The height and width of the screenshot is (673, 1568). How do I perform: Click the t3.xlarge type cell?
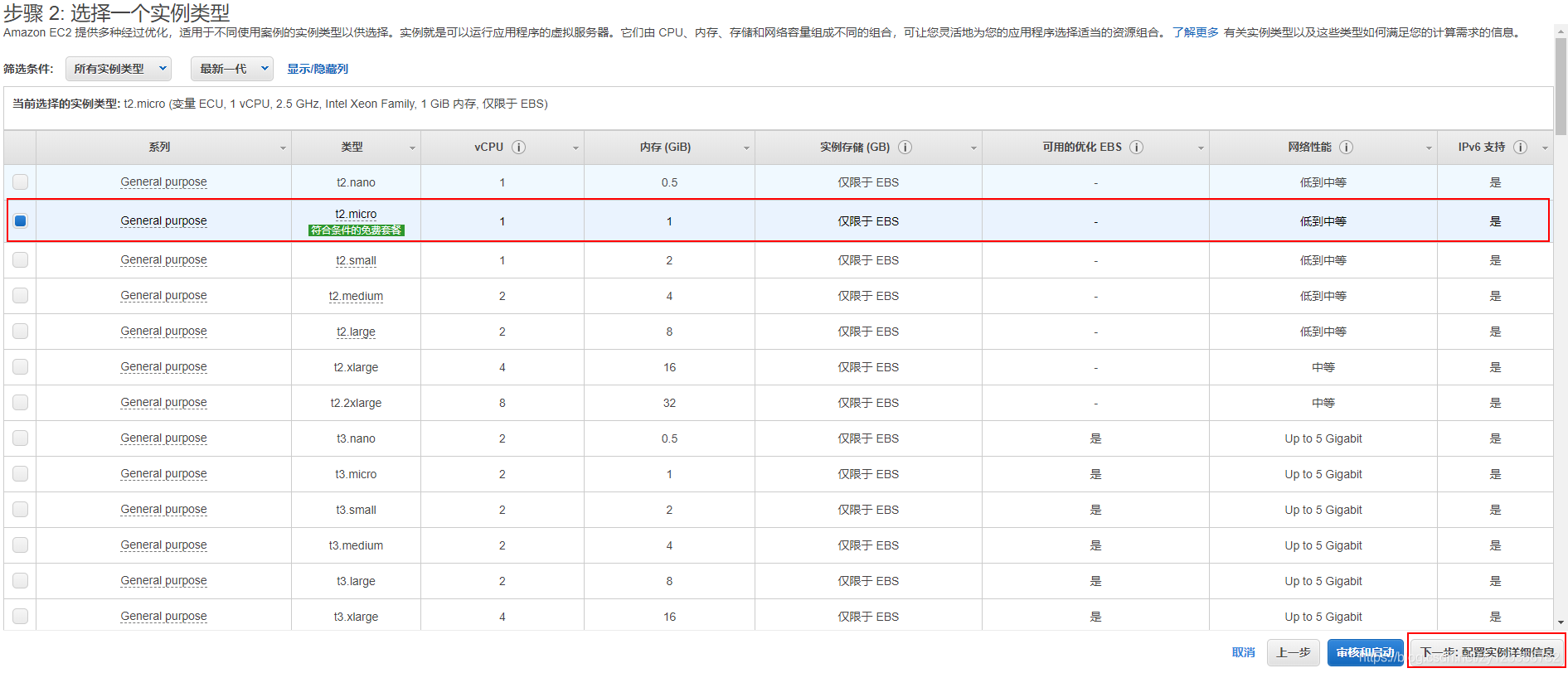tap(356, 617)
